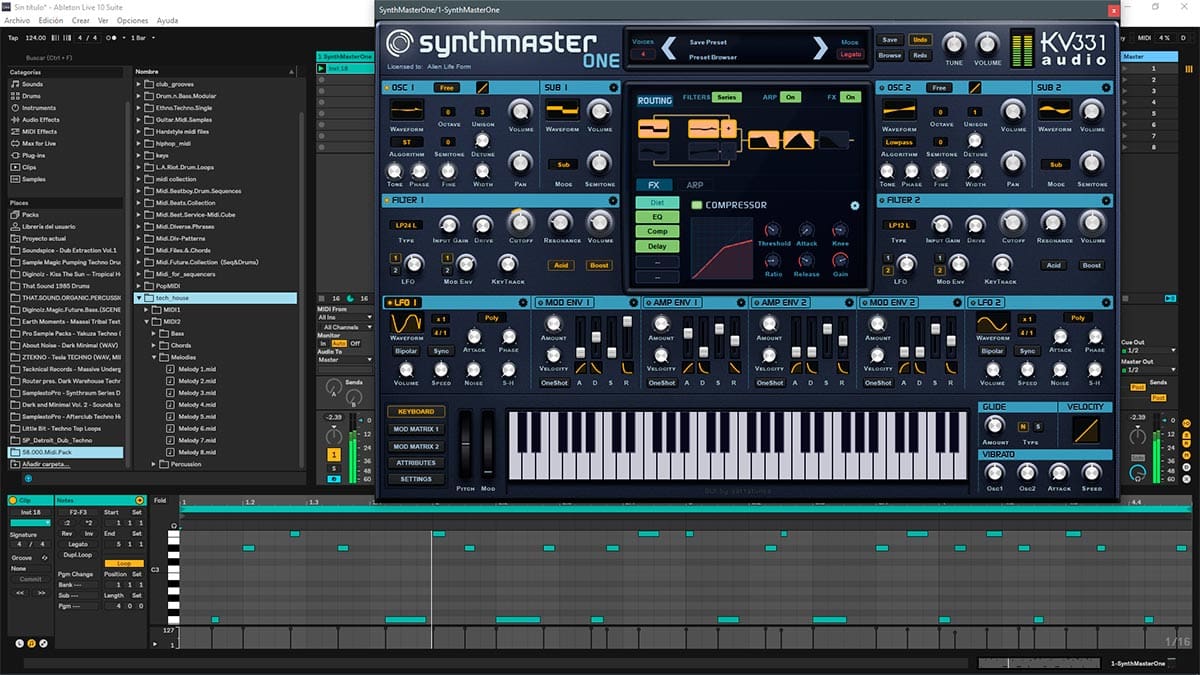The width and height of the screenshot is (1200, 675).
Task: Open the SETTINGS page in SynthMaster
Action: (416, 479)
